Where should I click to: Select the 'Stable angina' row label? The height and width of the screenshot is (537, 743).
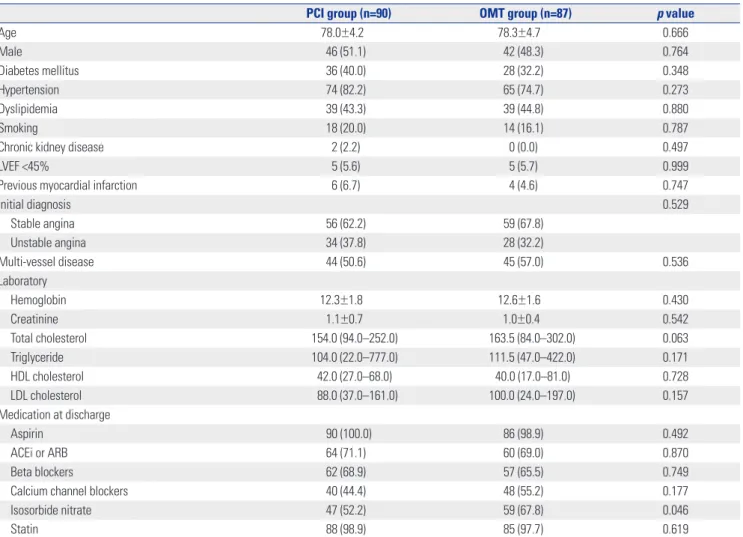point(42,224)
